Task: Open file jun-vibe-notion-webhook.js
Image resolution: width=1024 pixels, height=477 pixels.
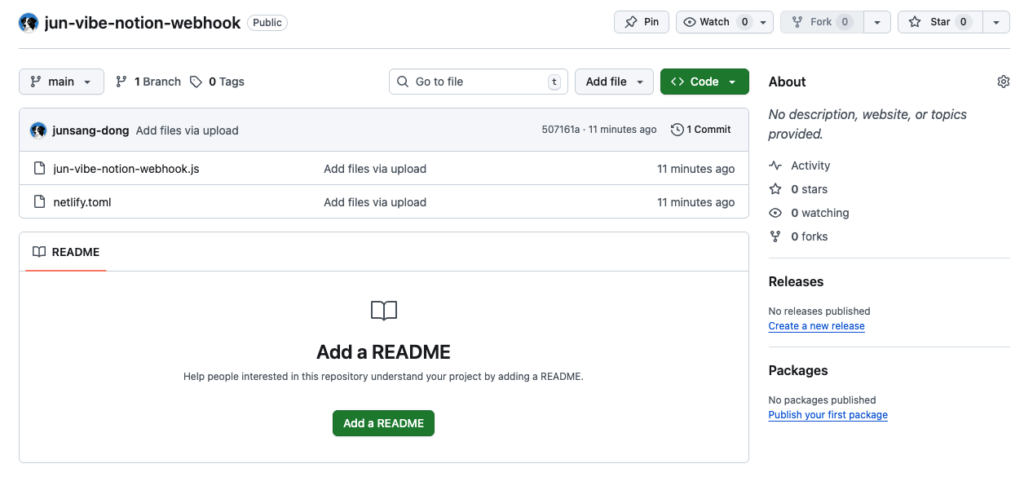Action: (126, 169)
